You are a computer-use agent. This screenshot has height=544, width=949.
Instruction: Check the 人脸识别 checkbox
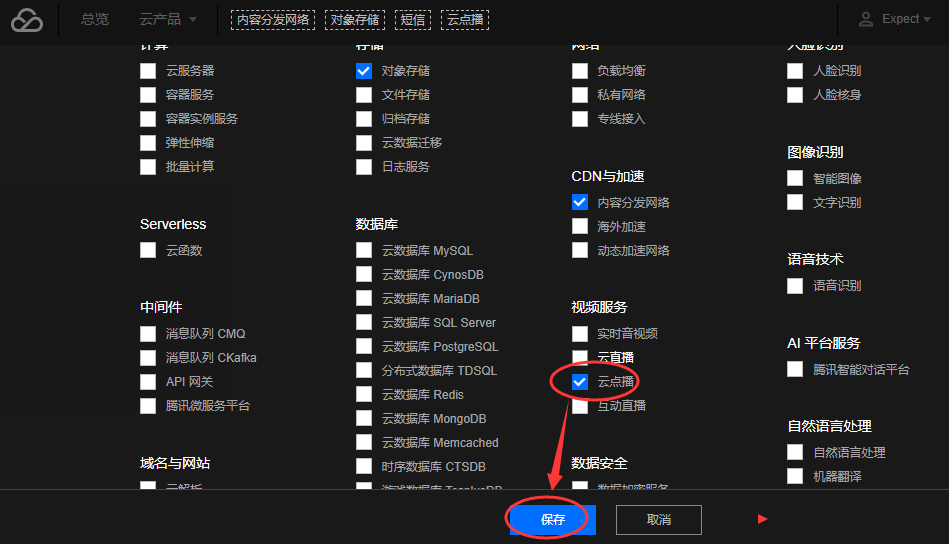click(795, 71)
